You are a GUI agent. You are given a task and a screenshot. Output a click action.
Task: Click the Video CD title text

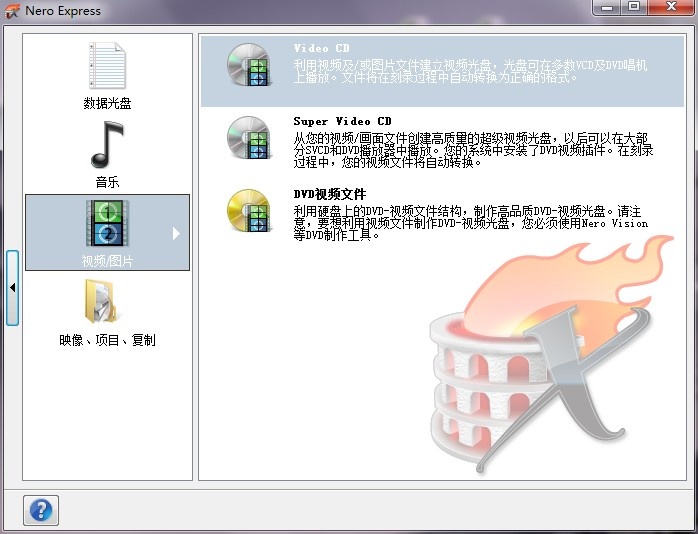click(321, 48)
